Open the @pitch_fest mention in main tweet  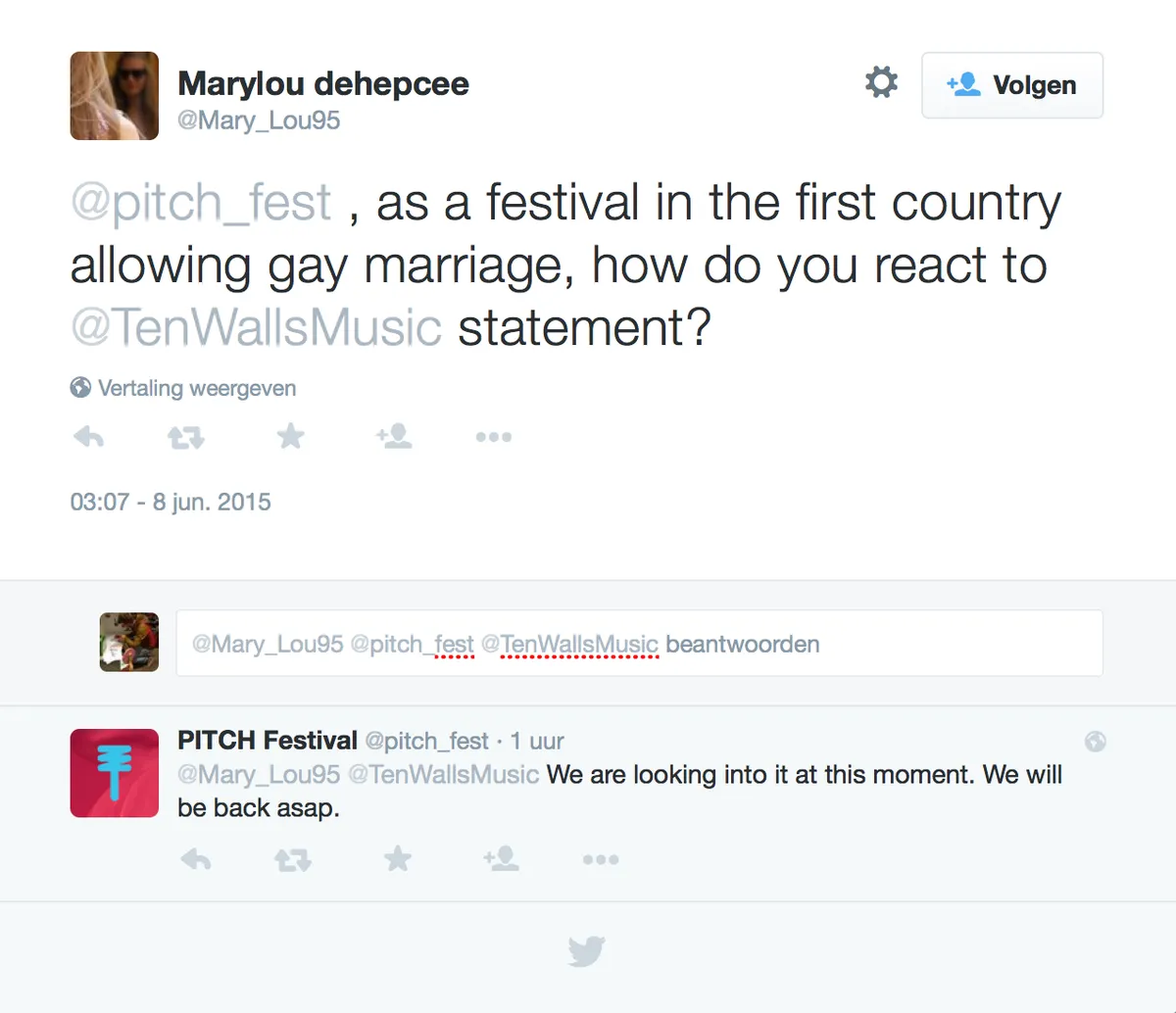pos(201,203)
